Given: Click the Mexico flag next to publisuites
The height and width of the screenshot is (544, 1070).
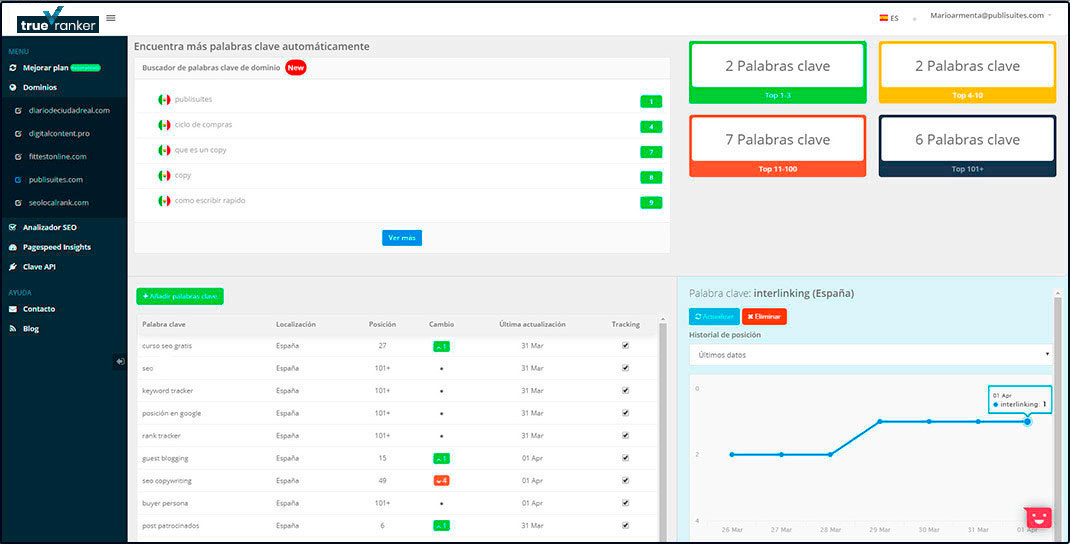Looking at the screenshot, I should point(164,100).
